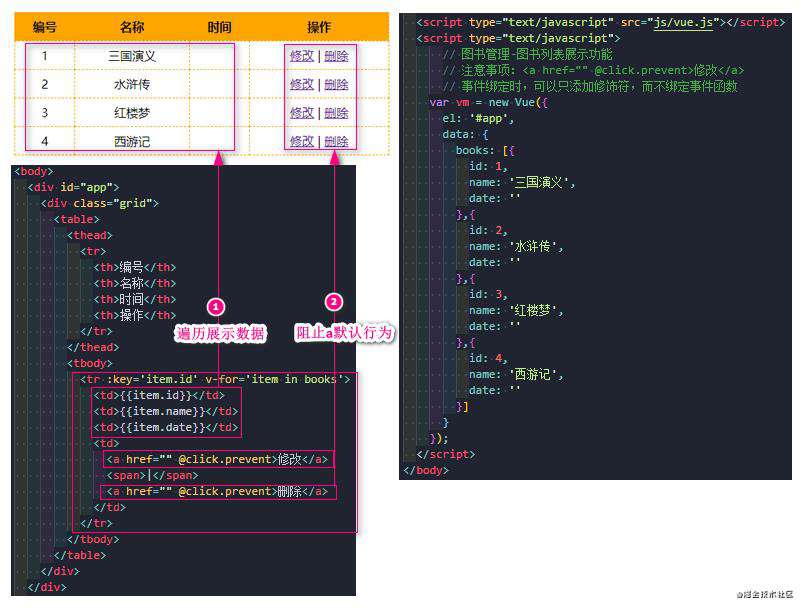
Task: Click the code line <div id="app">
Action: (74, 187)
